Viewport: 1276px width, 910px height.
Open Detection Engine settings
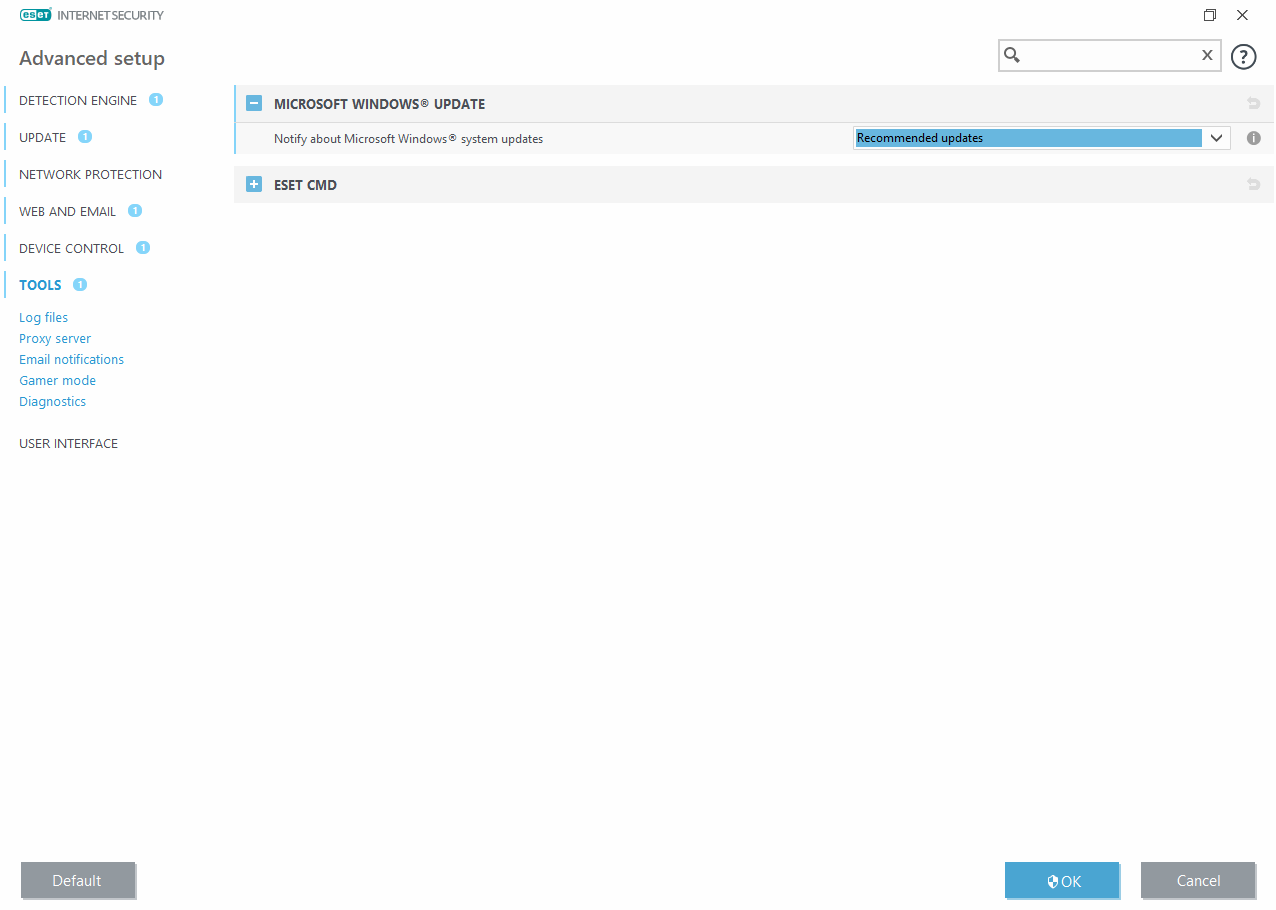click(78, 100)
